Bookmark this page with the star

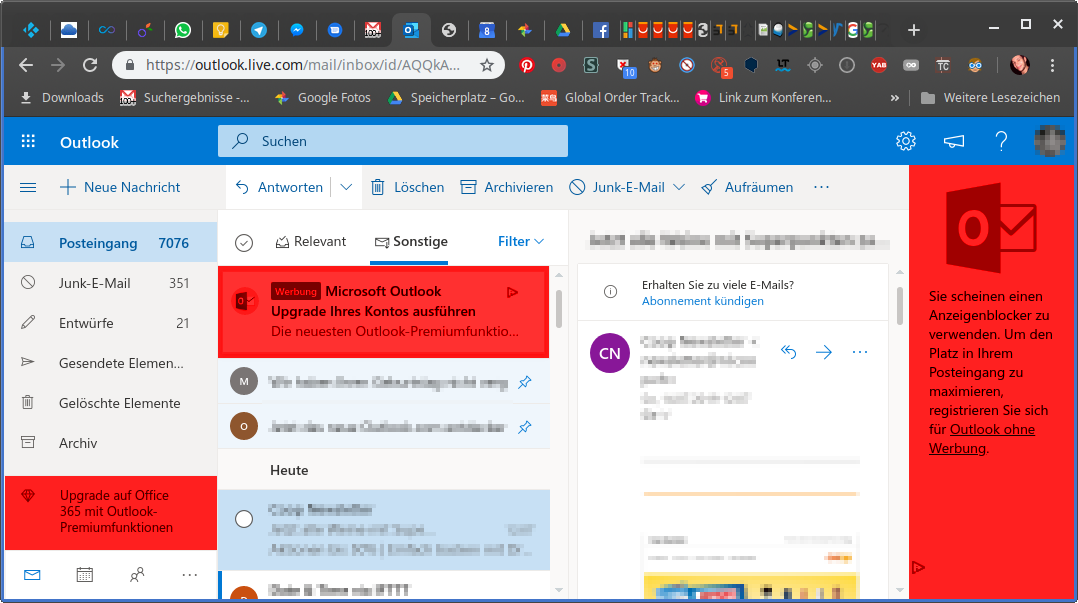[x=487, y=65]
